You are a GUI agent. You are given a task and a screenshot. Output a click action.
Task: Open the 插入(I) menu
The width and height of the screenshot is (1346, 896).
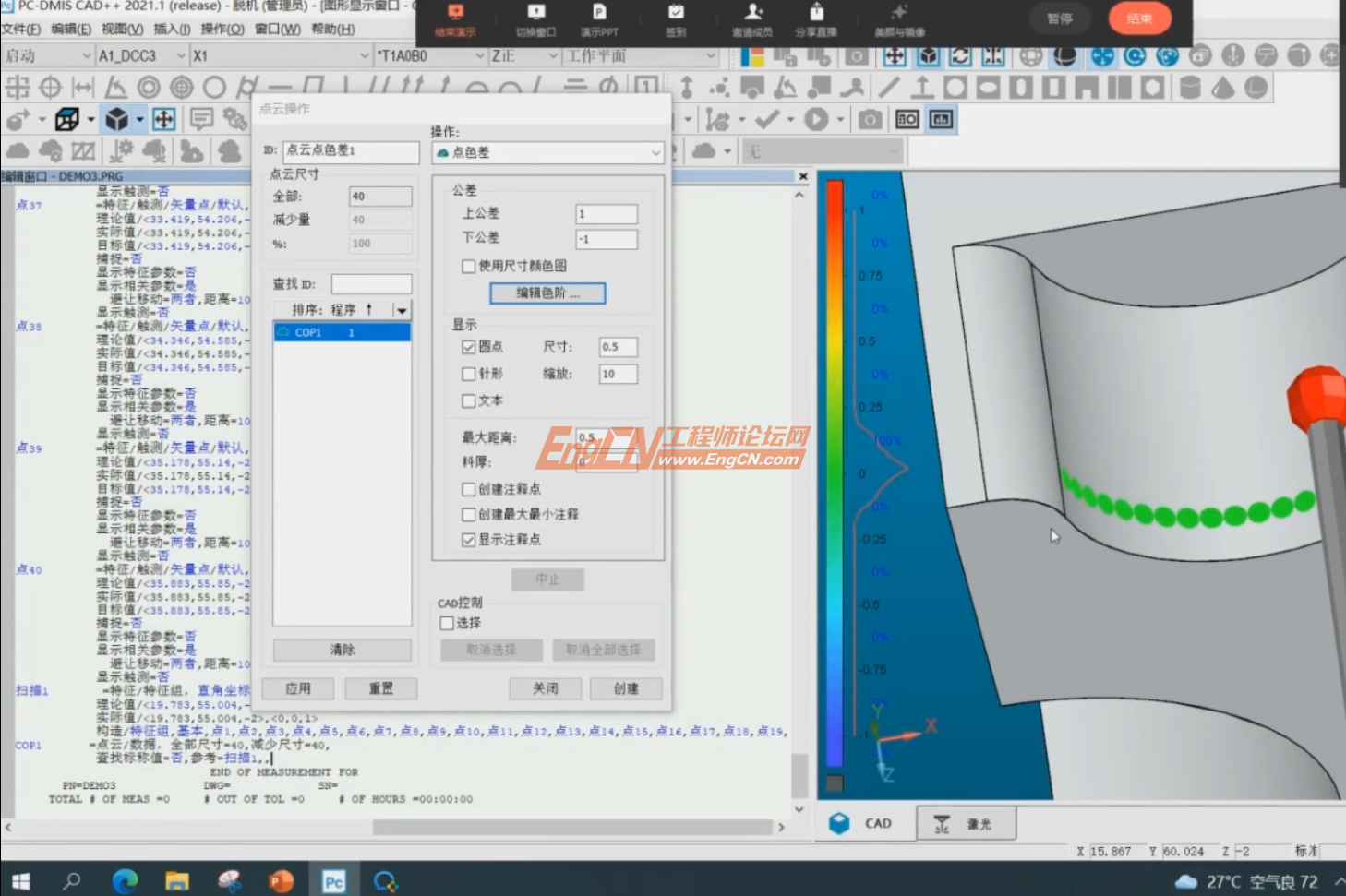172,29
